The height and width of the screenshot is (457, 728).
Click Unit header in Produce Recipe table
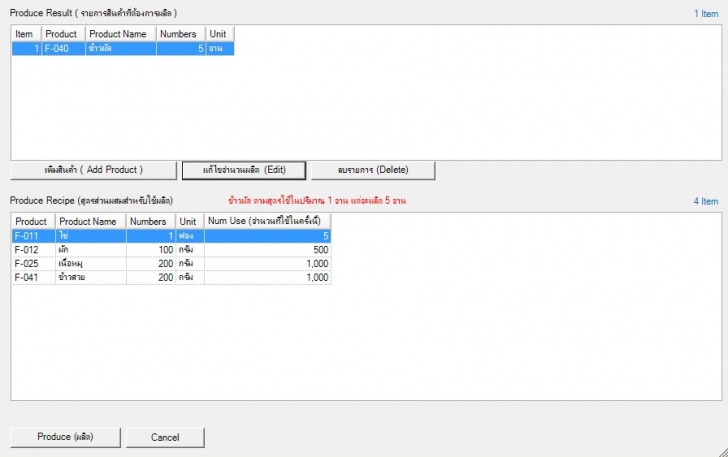point(190,222)
